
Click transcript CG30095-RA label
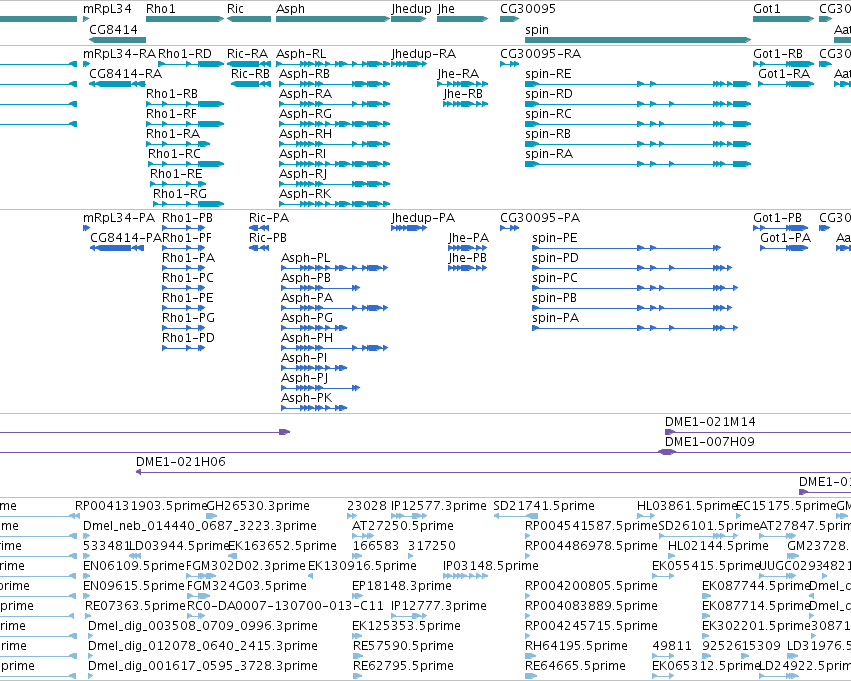click(x=541, y=54)
